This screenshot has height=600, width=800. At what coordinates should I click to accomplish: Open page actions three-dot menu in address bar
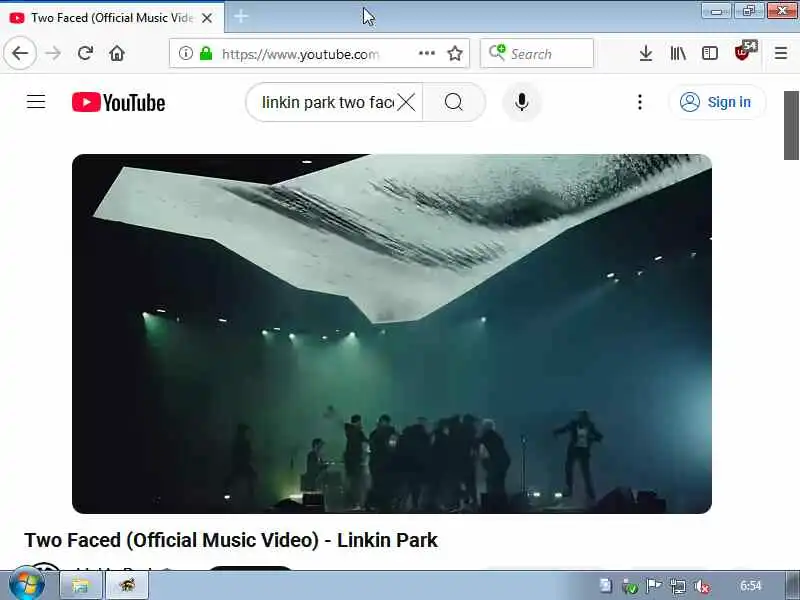click(x=427, y=53)
